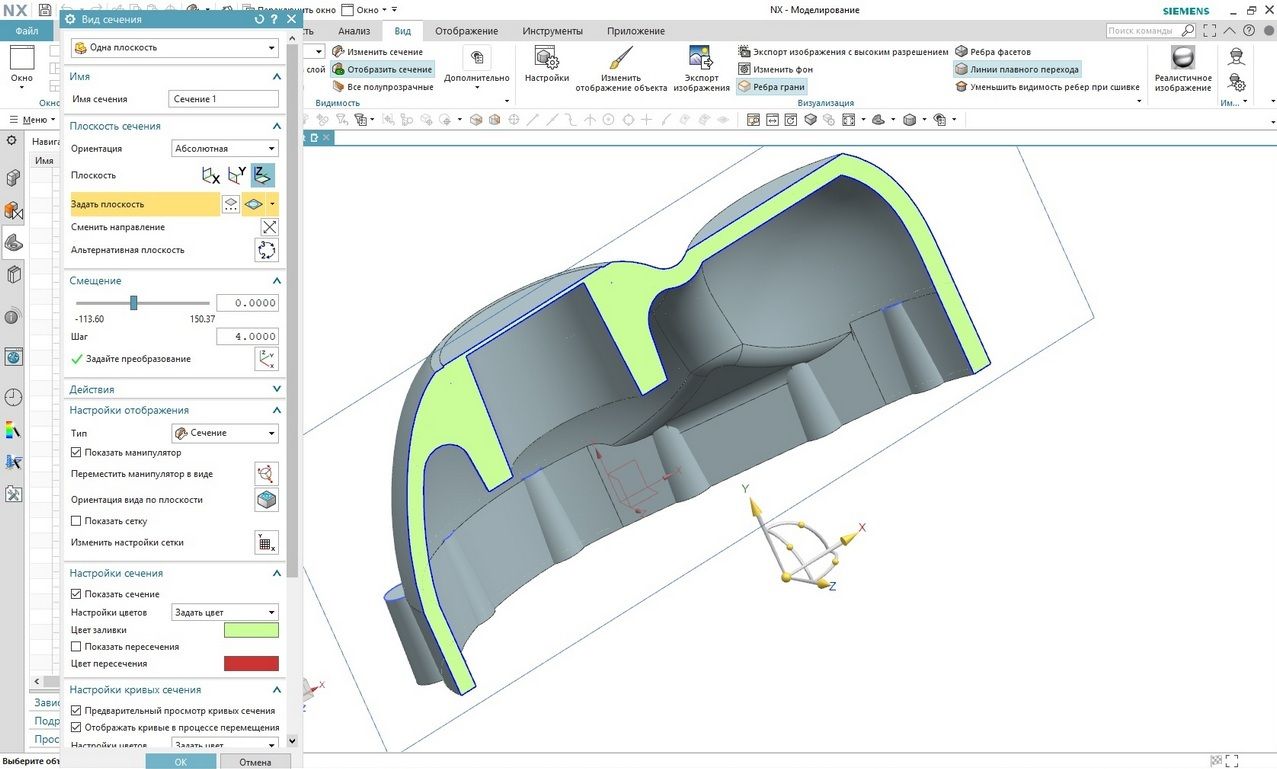Open the Тип dropdown showing Сечение

click(x=225, y=433)
